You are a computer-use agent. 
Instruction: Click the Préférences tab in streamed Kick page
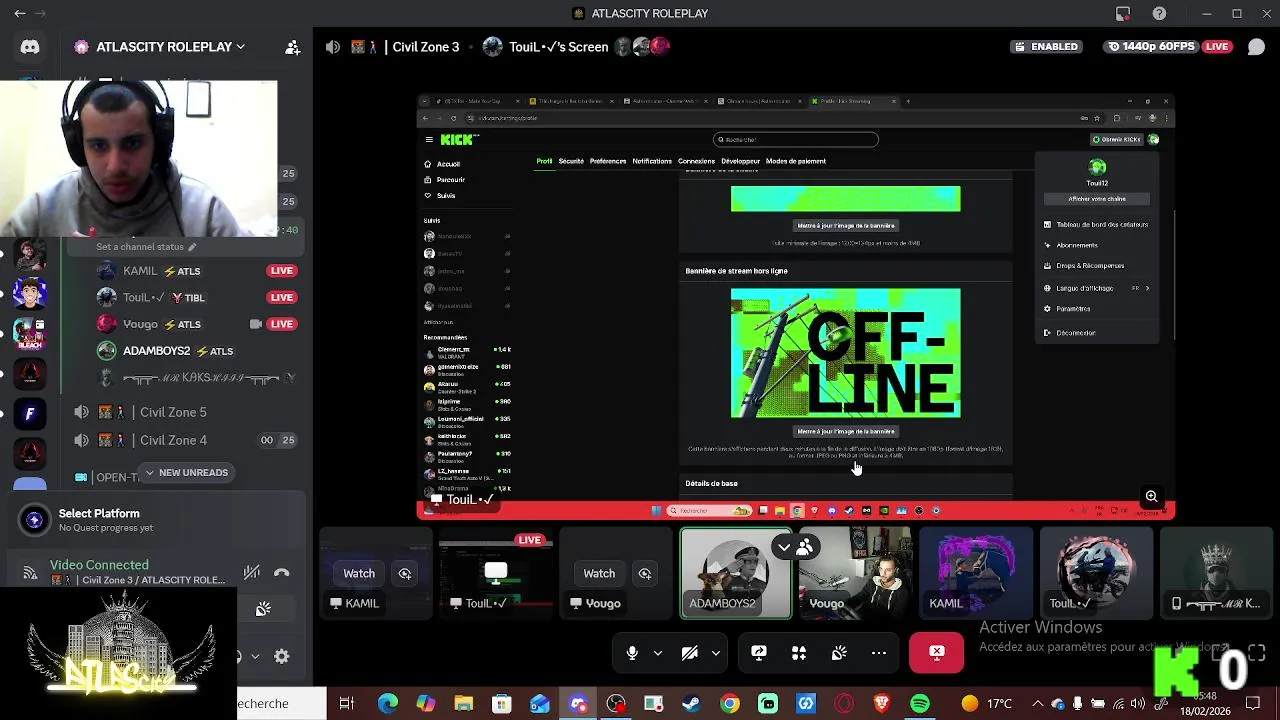point(608,161)
